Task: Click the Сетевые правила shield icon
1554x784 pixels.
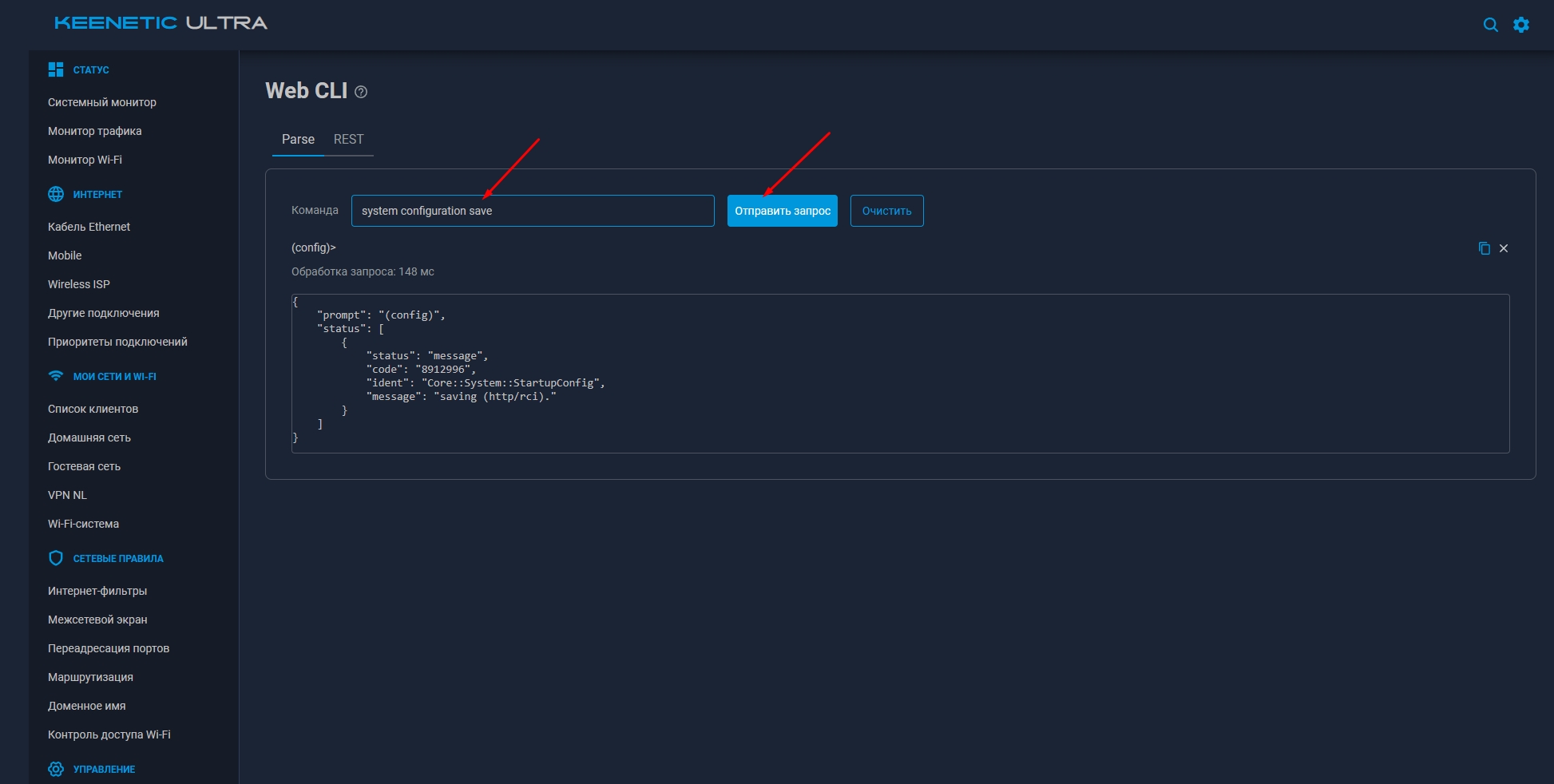Action: (x=56, y=558)
